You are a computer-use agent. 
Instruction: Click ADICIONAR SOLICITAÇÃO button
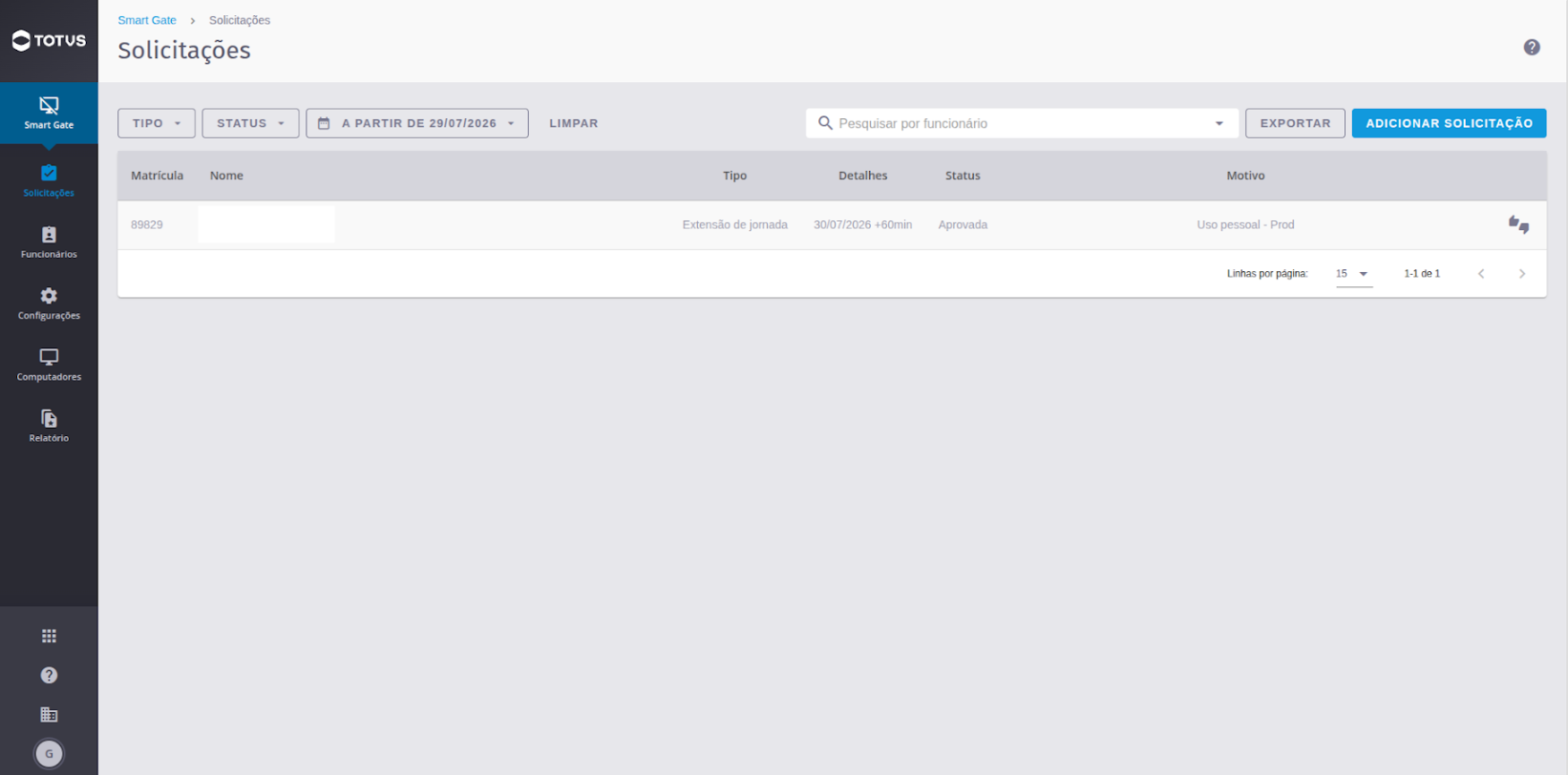(x=1449, y=123)
